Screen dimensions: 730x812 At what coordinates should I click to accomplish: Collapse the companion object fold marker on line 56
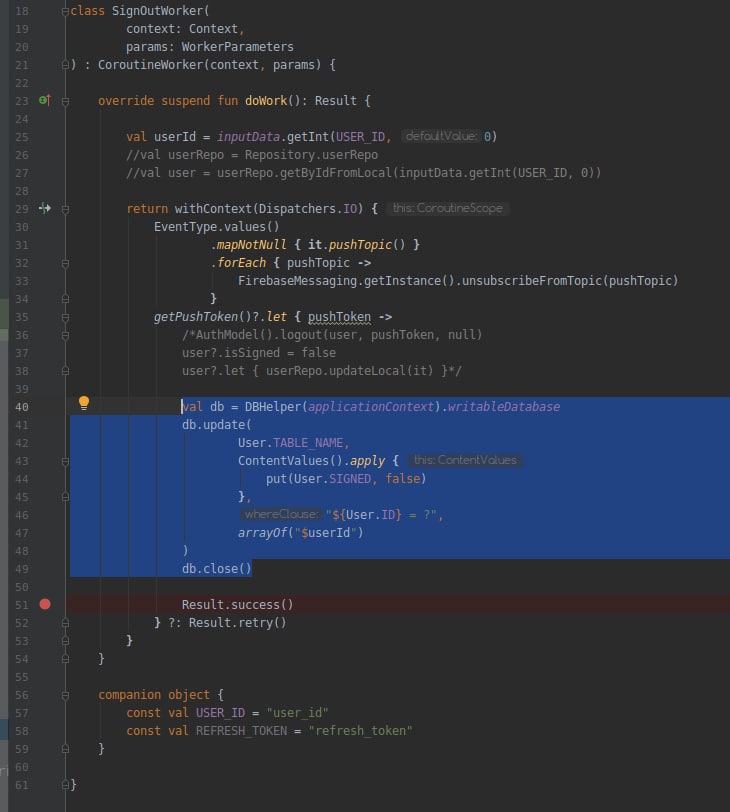pyautogui.click(x=65, y=695)
